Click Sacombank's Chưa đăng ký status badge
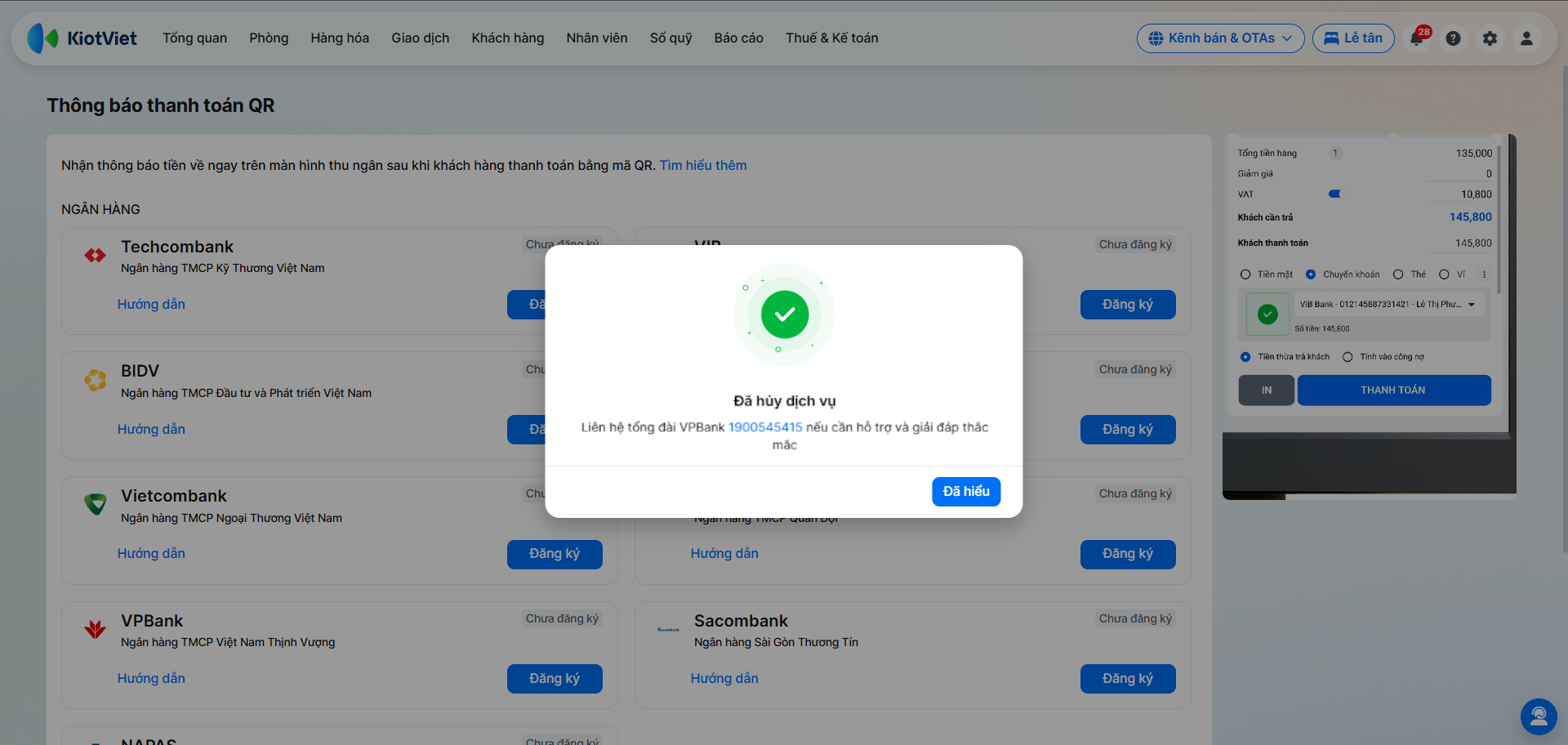Screen dimensions: 1568x745 point(1135,619)
